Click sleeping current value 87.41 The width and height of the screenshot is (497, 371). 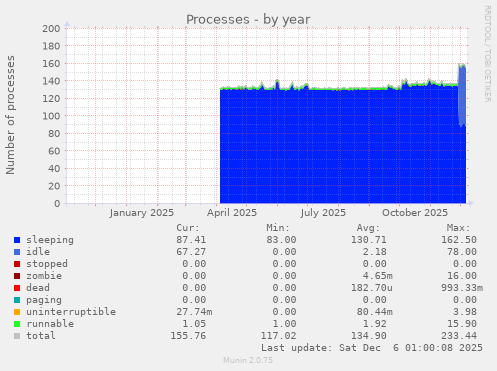coord(191,240)
